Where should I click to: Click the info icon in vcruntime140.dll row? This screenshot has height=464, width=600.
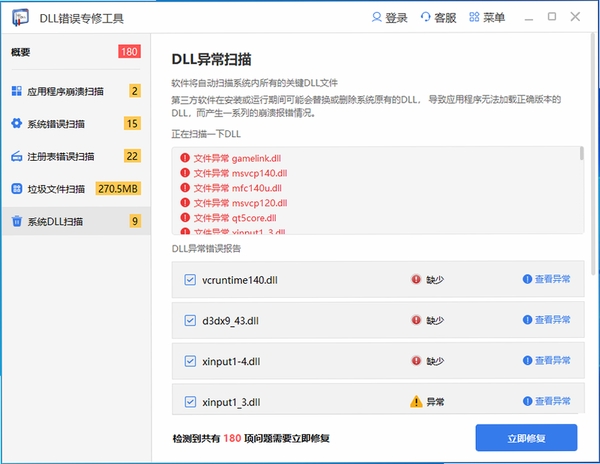coord(527,279)
